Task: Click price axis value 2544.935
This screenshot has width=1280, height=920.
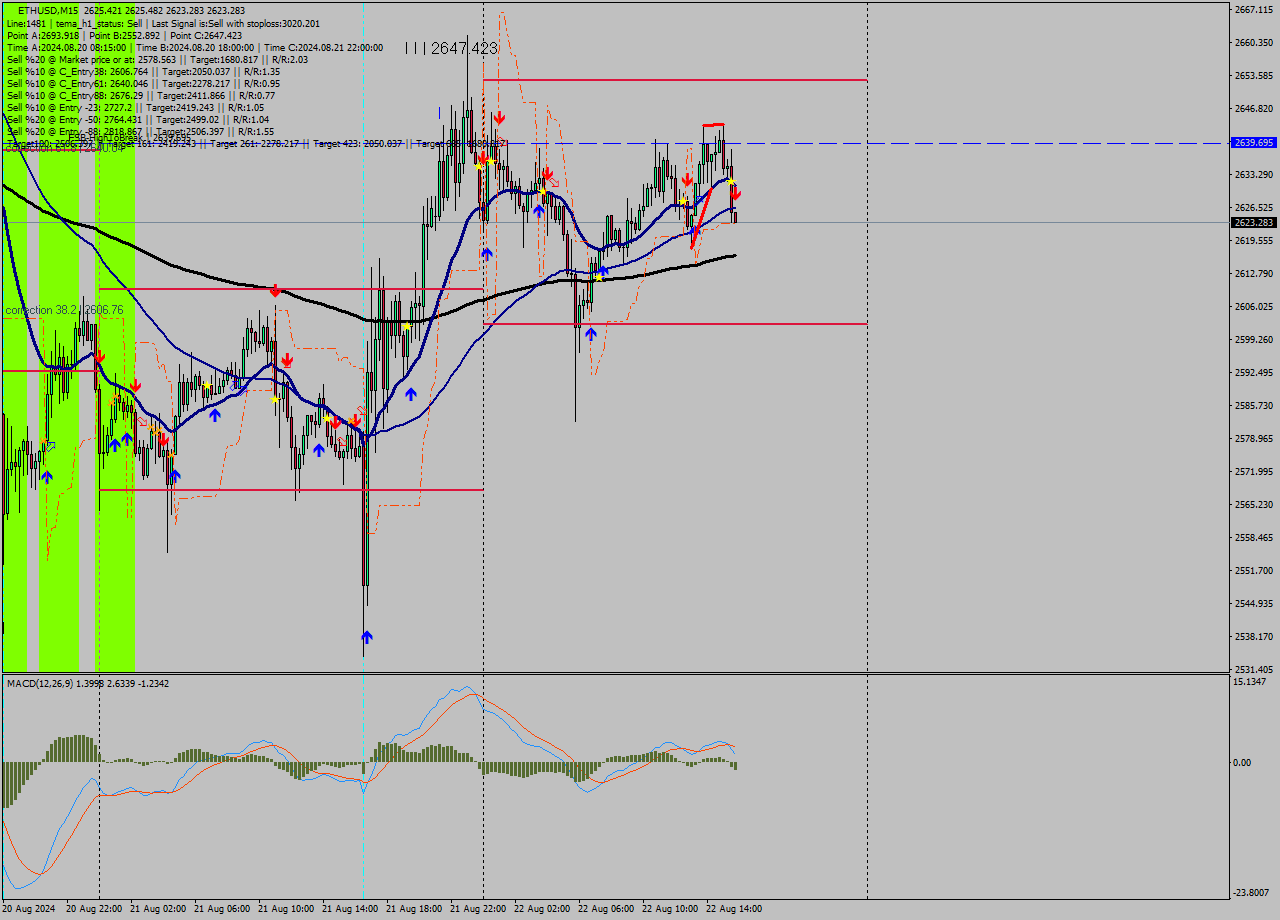Action: [x=1253, y=604]
